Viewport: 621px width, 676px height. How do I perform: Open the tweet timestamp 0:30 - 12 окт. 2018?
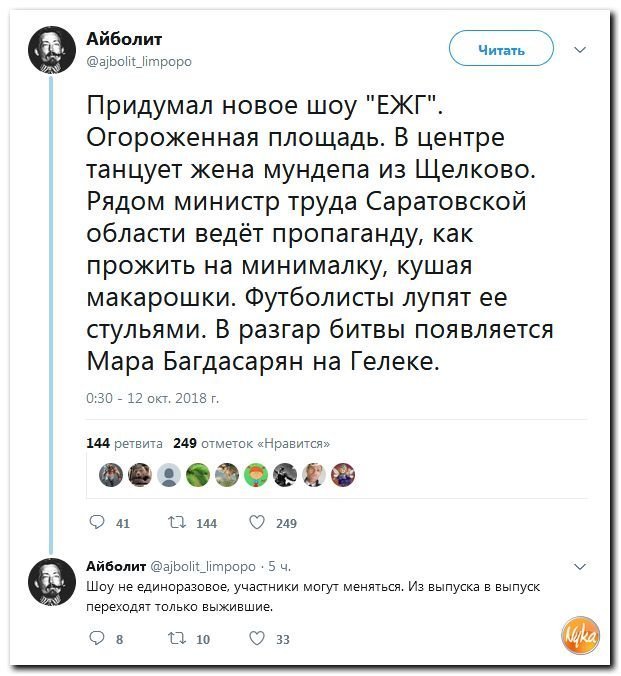(x=153, y=397)
